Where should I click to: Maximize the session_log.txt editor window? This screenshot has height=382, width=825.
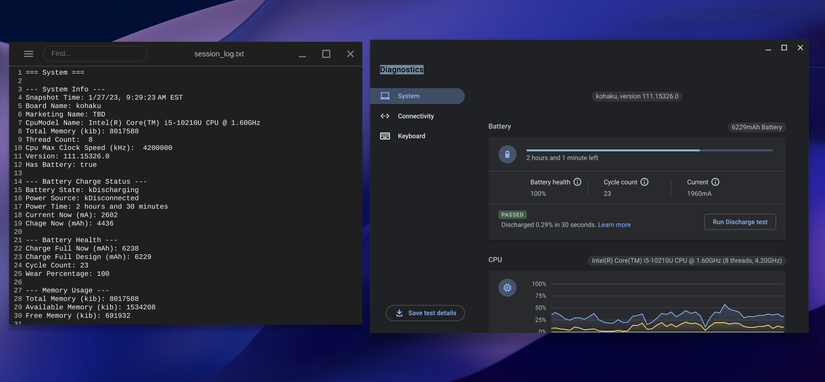[x=326, y=54]
